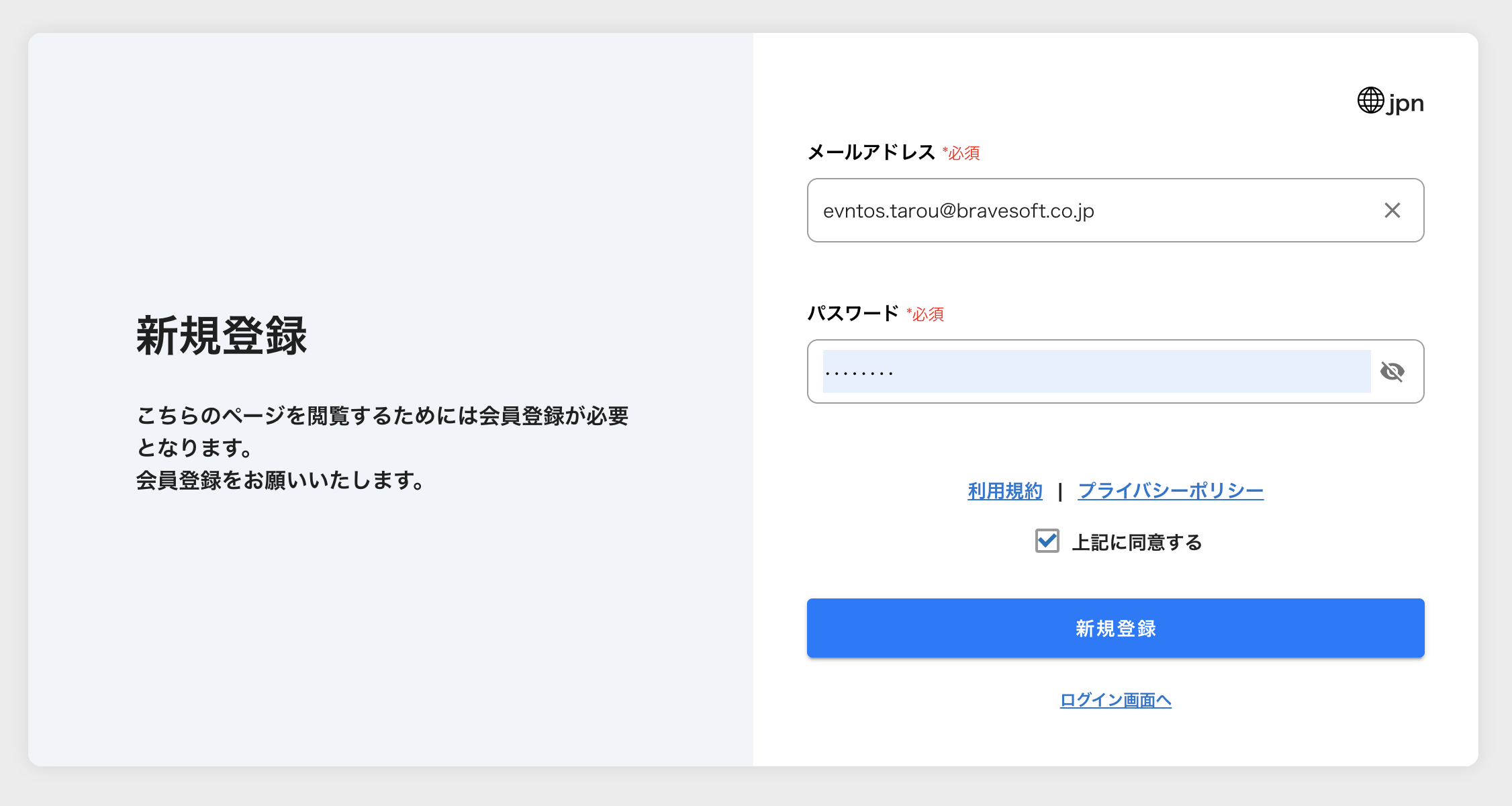Go to ログイン画面へ link

click(x=1115, y=700)
